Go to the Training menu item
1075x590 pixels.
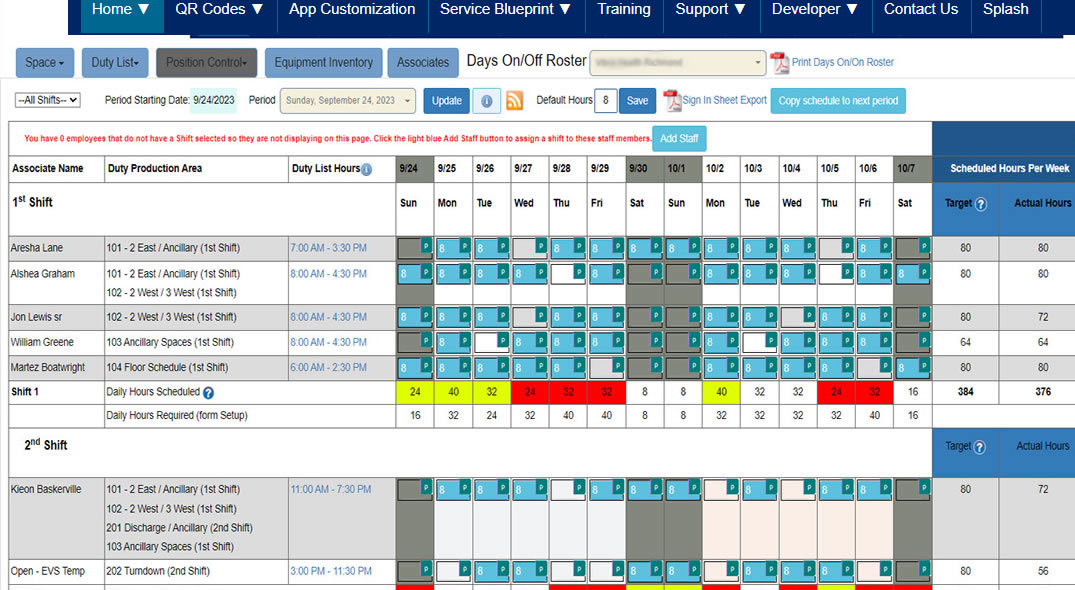(623, 10)
